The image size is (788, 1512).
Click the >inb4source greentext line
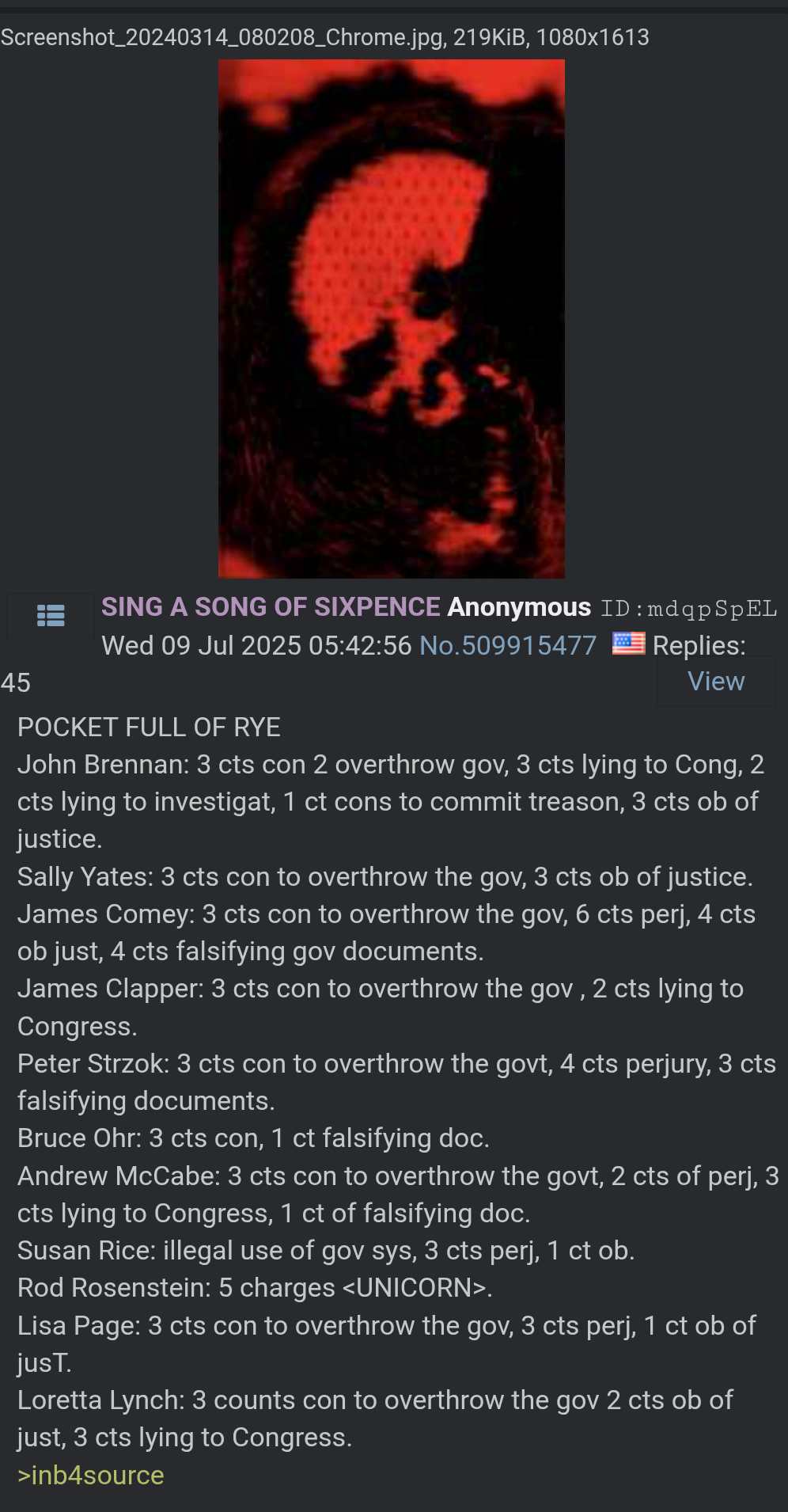point(91,1475)
